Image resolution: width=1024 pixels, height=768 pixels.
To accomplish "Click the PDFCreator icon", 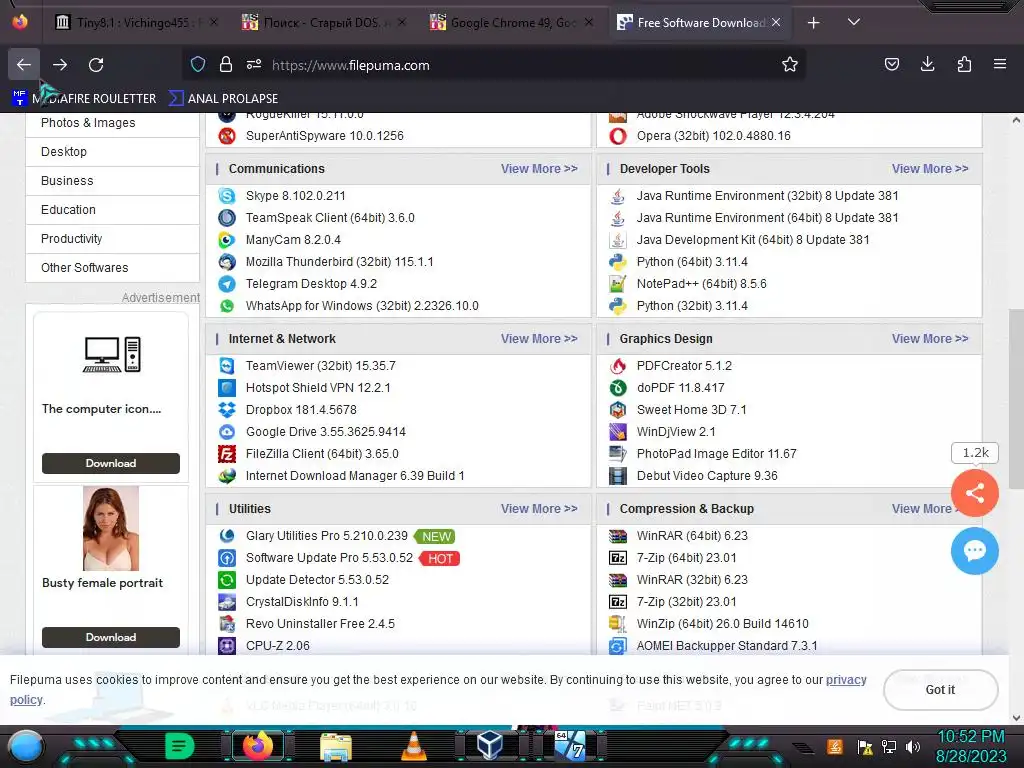I will click(618, 366).
